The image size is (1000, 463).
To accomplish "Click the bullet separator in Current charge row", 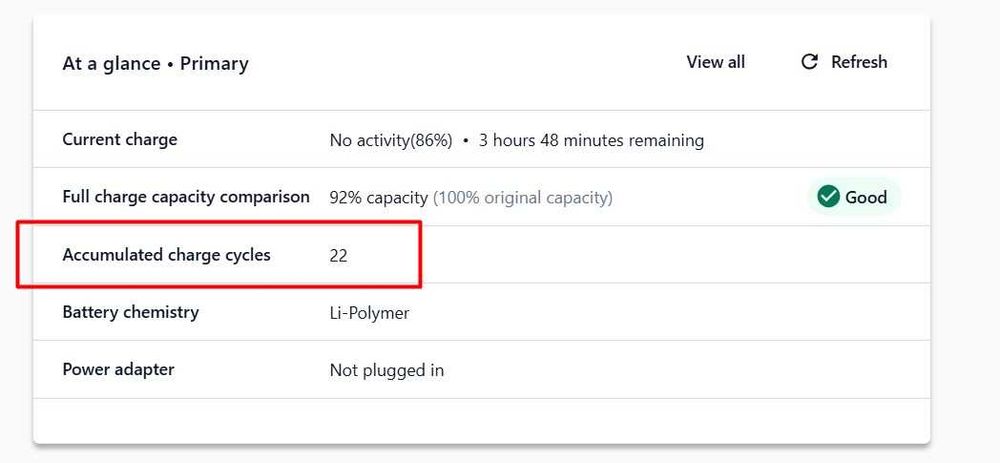I will (x=466, y=141).
